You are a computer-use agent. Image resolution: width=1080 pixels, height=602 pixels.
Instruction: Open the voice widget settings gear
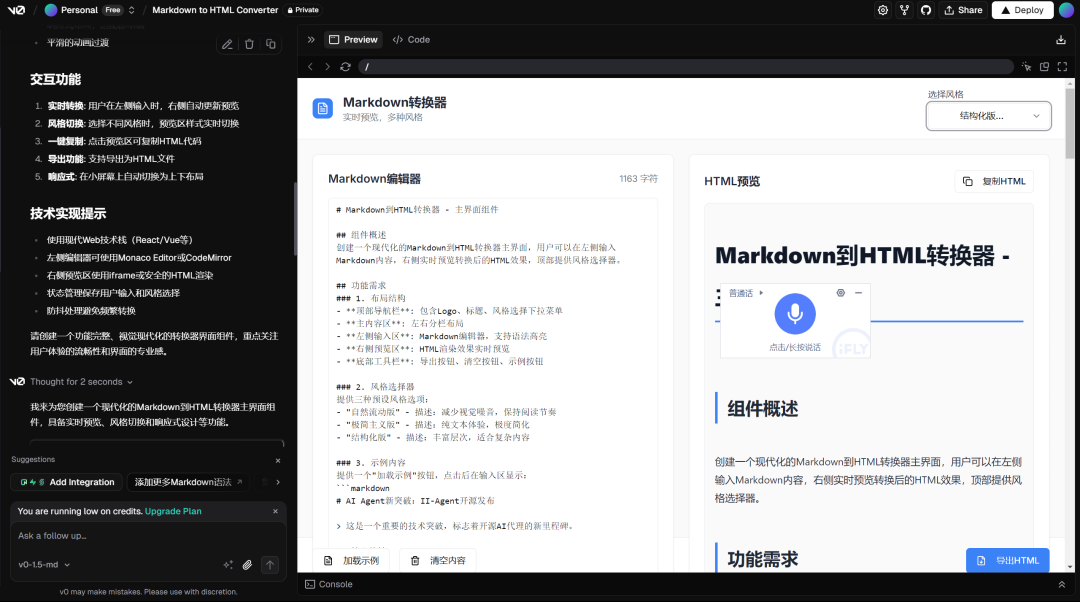840,293
